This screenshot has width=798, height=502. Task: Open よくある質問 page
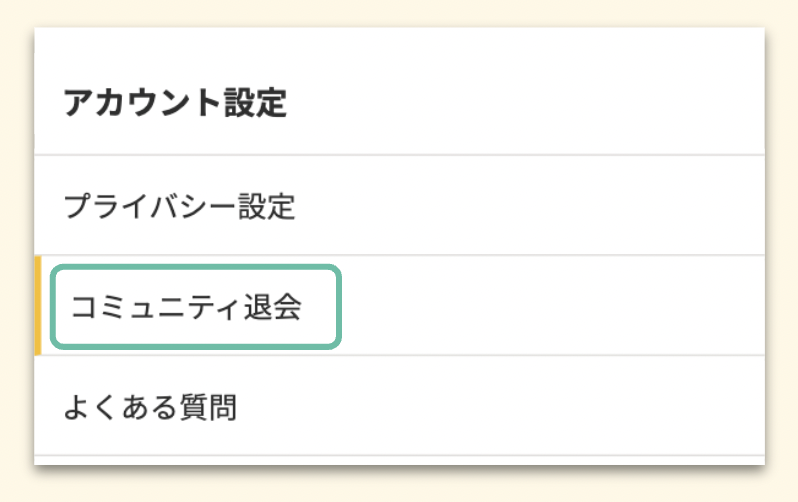150,407
